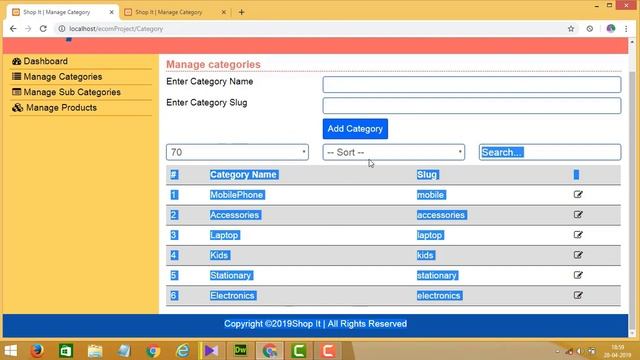The height and width of the screenshot is (360, 640).
Task: Edit the Electronics category row
Action: pos(578,295)
